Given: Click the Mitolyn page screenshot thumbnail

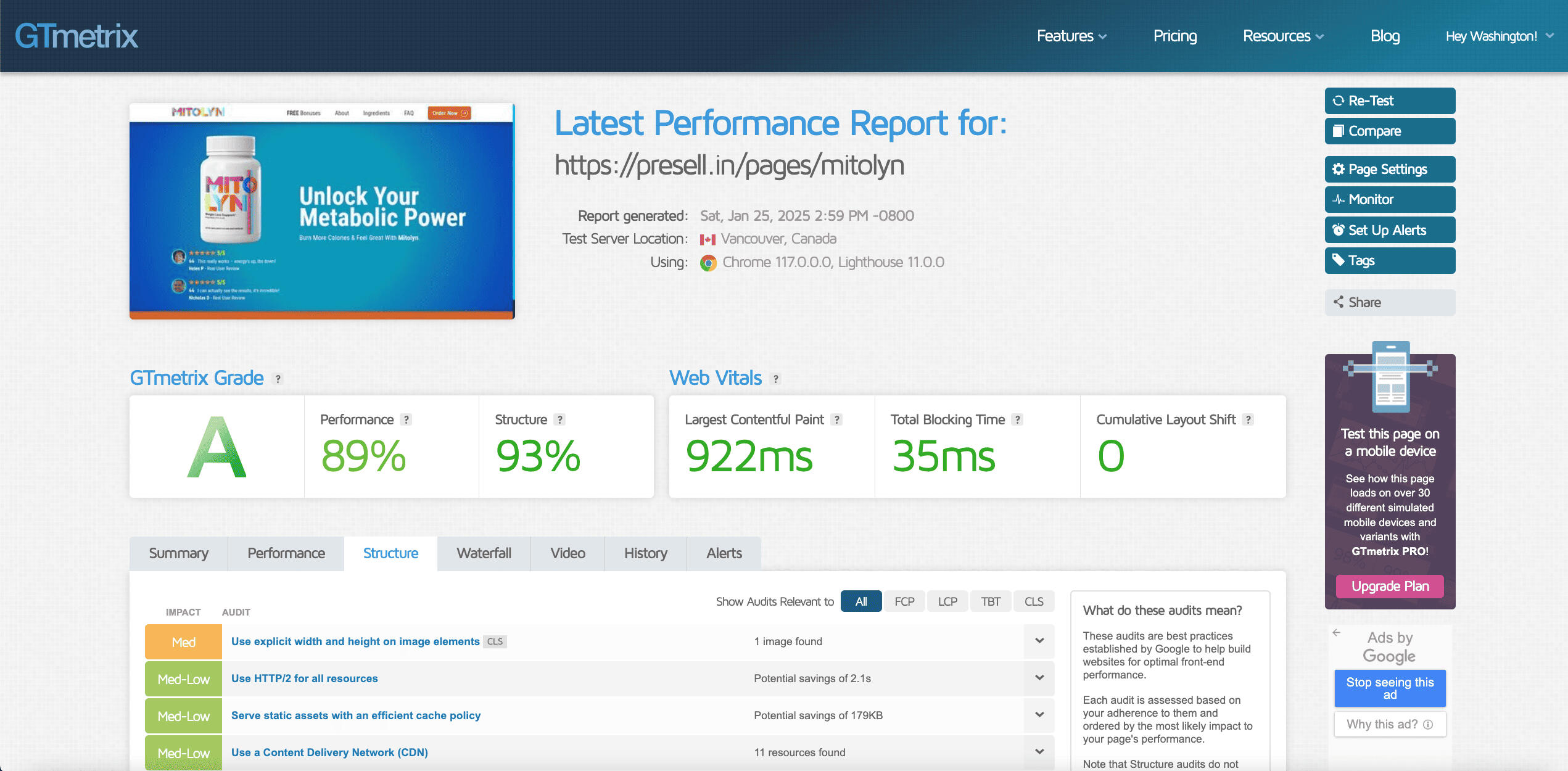Looking at the screenshot, I should click(321, 211).
